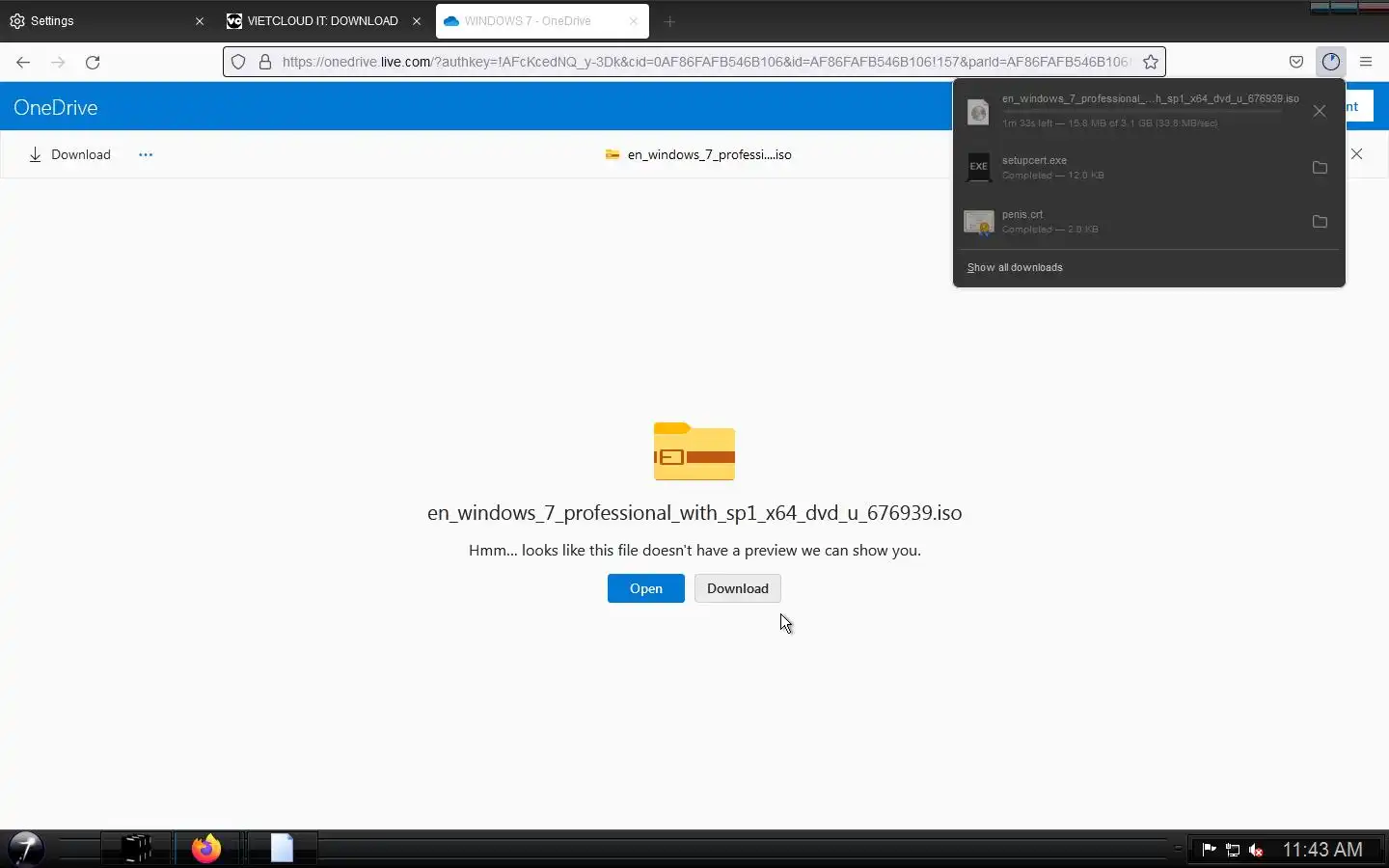Screen dimensions: 1389x868
Task: Click the 11:43 AM taskbar clock
Action: click(x=1322, y=850)
